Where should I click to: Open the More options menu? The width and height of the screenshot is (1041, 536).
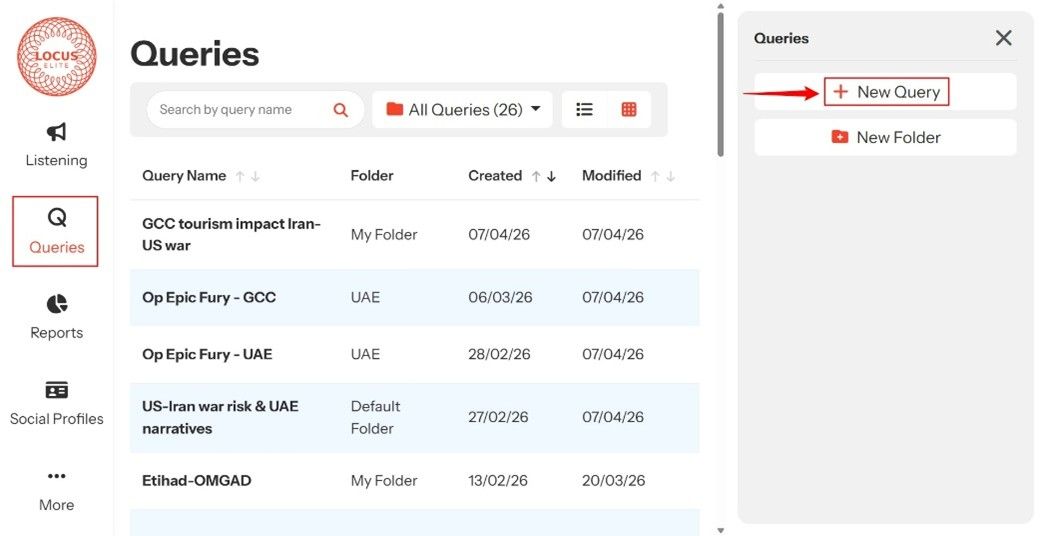pos(56,489)
